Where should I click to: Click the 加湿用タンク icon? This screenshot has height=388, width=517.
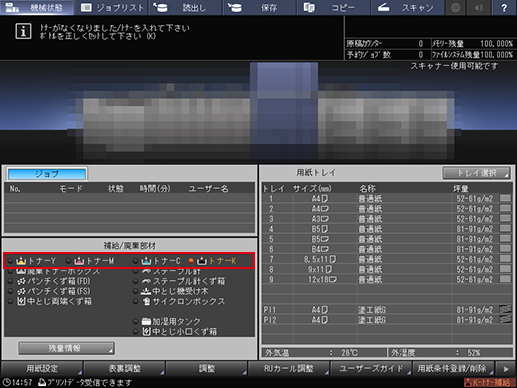point(146,322)
